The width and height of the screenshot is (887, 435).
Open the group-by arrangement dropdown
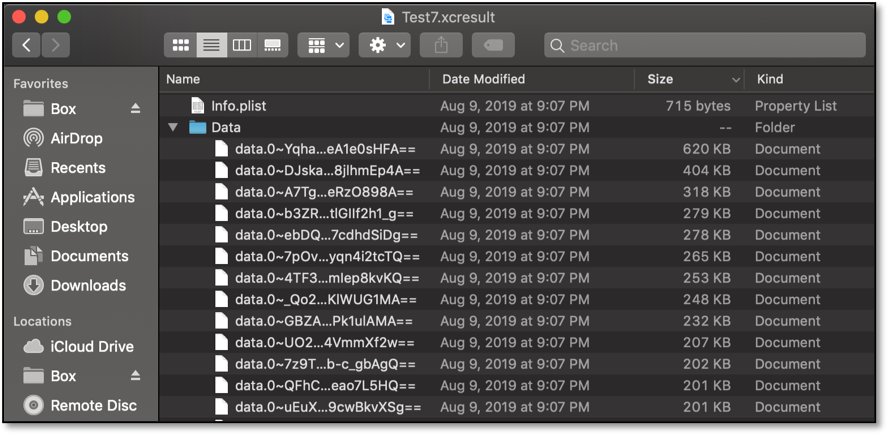pos(323,45)
